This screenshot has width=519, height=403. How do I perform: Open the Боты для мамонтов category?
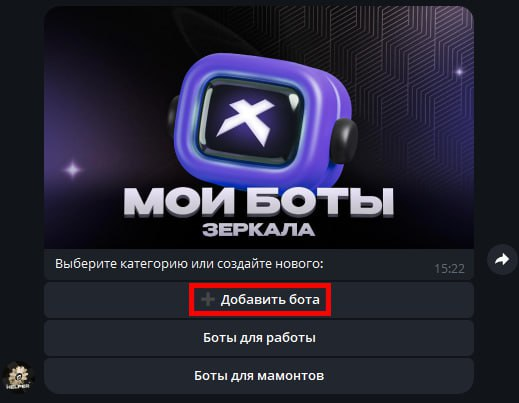tap(259, 376)
